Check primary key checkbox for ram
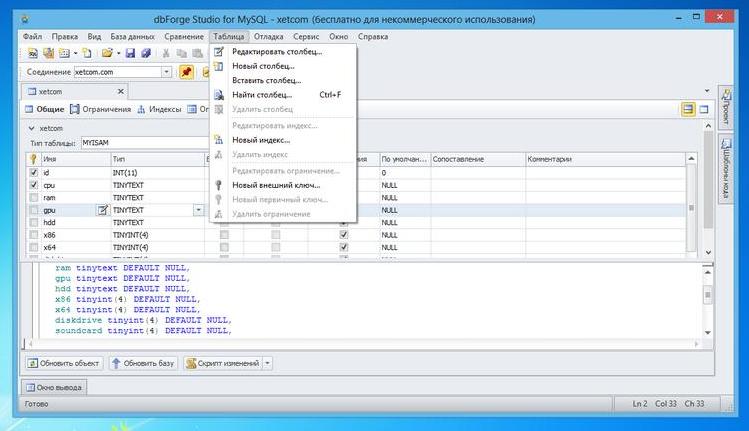Image resolution: width=749 pixels, height=431 pixels. tap(33, 197)
